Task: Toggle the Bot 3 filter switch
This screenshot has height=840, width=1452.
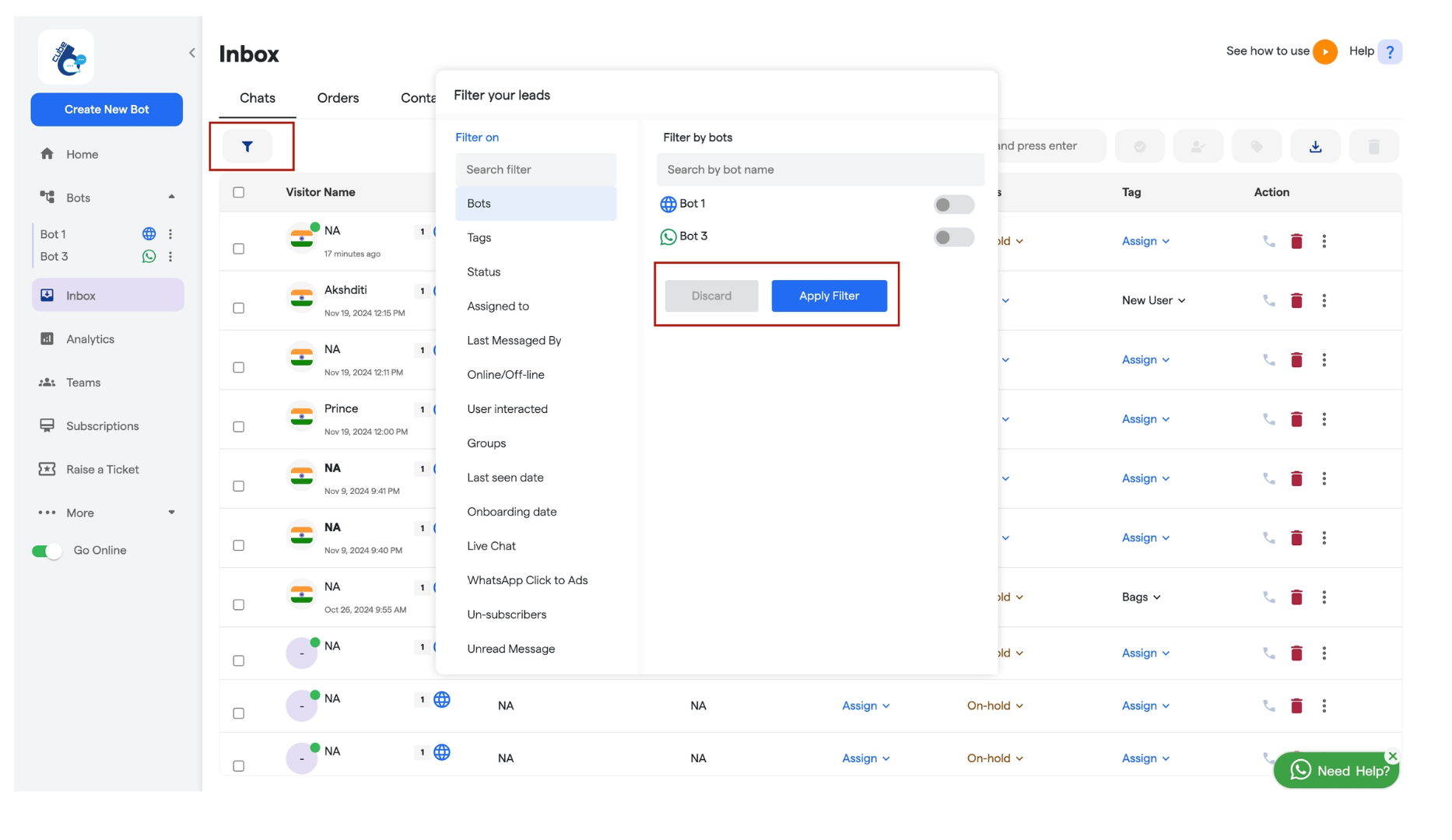Action: point(953,237)
